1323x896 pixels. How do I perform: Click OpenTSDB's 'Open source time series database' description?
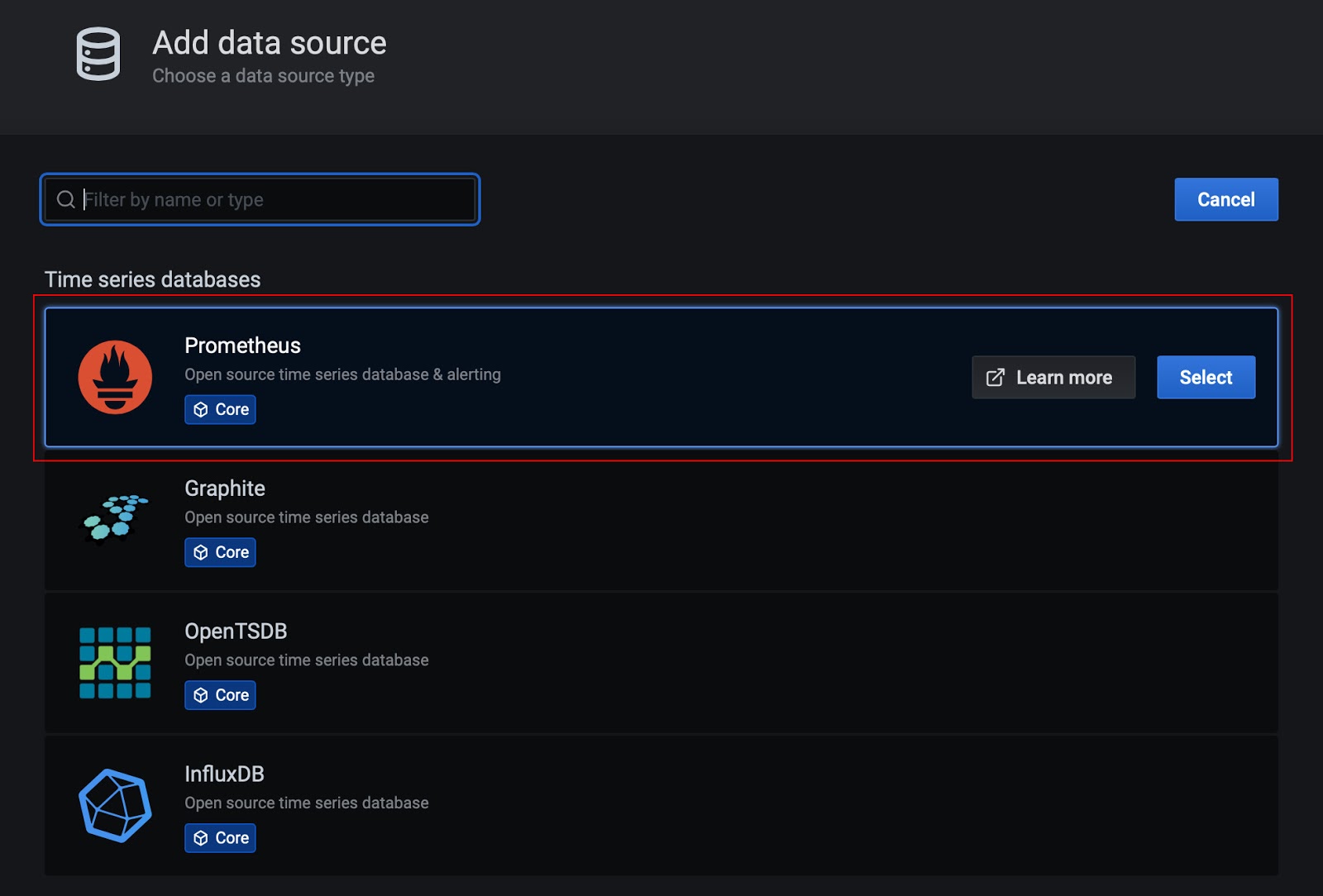coord(306,660)
